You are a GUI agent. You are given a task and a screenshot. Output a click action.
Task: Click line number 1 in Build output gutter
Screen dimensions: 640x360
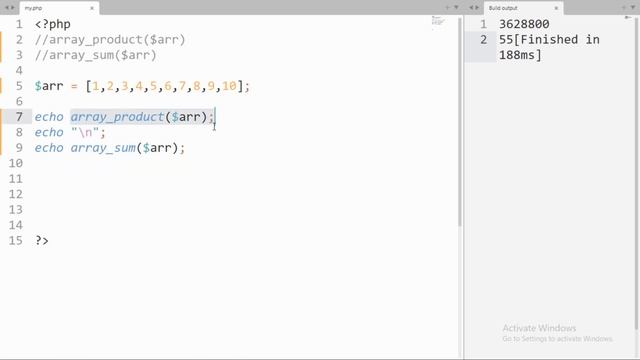(484, 24)
